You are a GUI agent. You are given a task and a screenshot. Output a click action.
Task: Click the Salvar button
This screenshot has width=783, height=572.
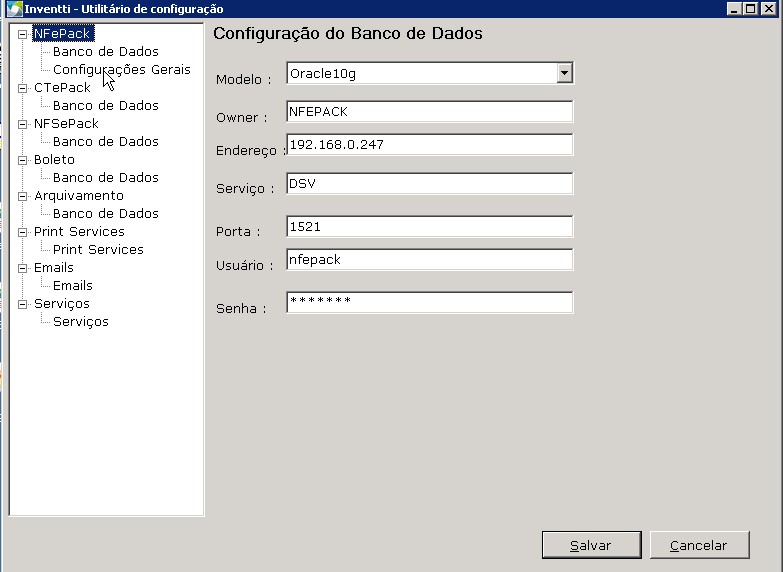click(590, 545)
